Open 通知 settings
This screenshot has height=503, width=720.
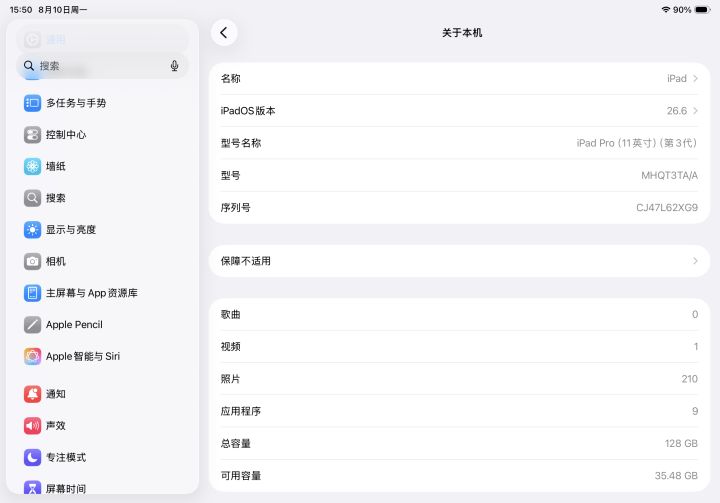click(102, 394)
